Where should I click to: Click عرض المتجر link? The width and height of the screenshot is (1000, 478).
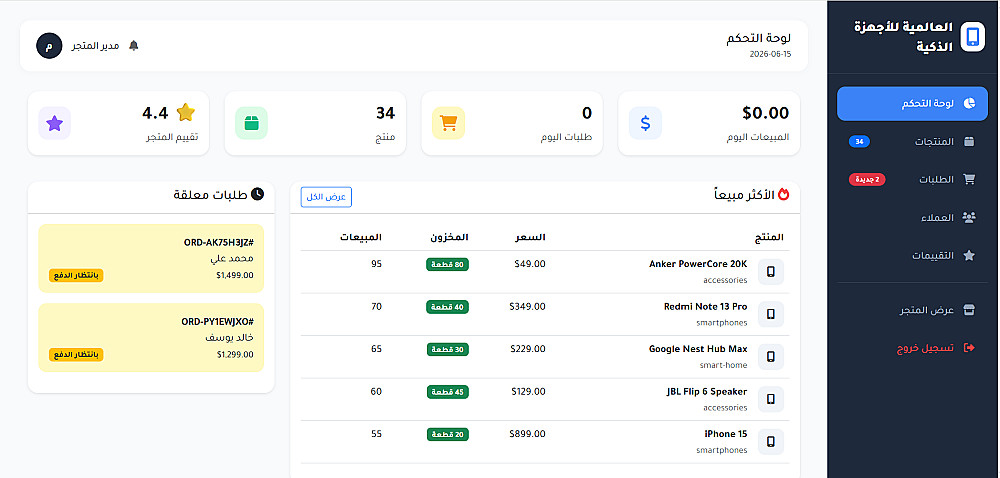pyautogui.click(x=912, y=310)
